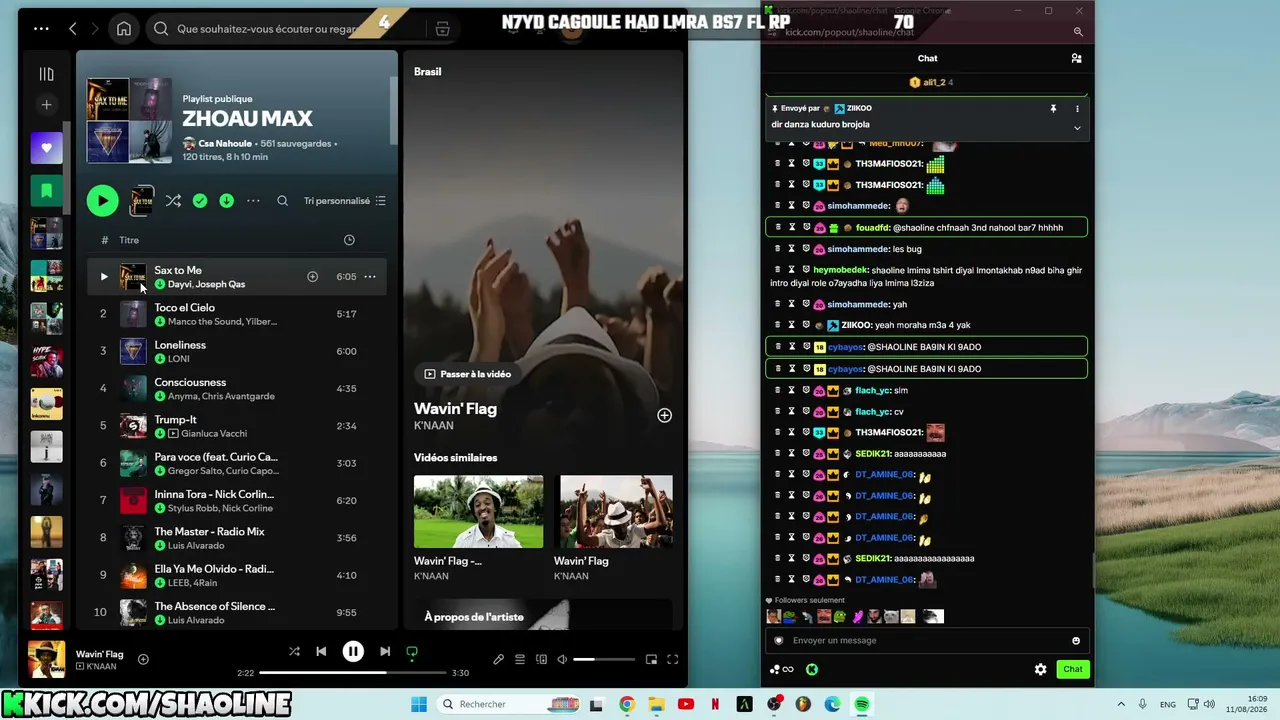Open Liked Songs in the sidebar
Image resolution: width=1280 pixels, height=720 pixels.
point(46,148)
